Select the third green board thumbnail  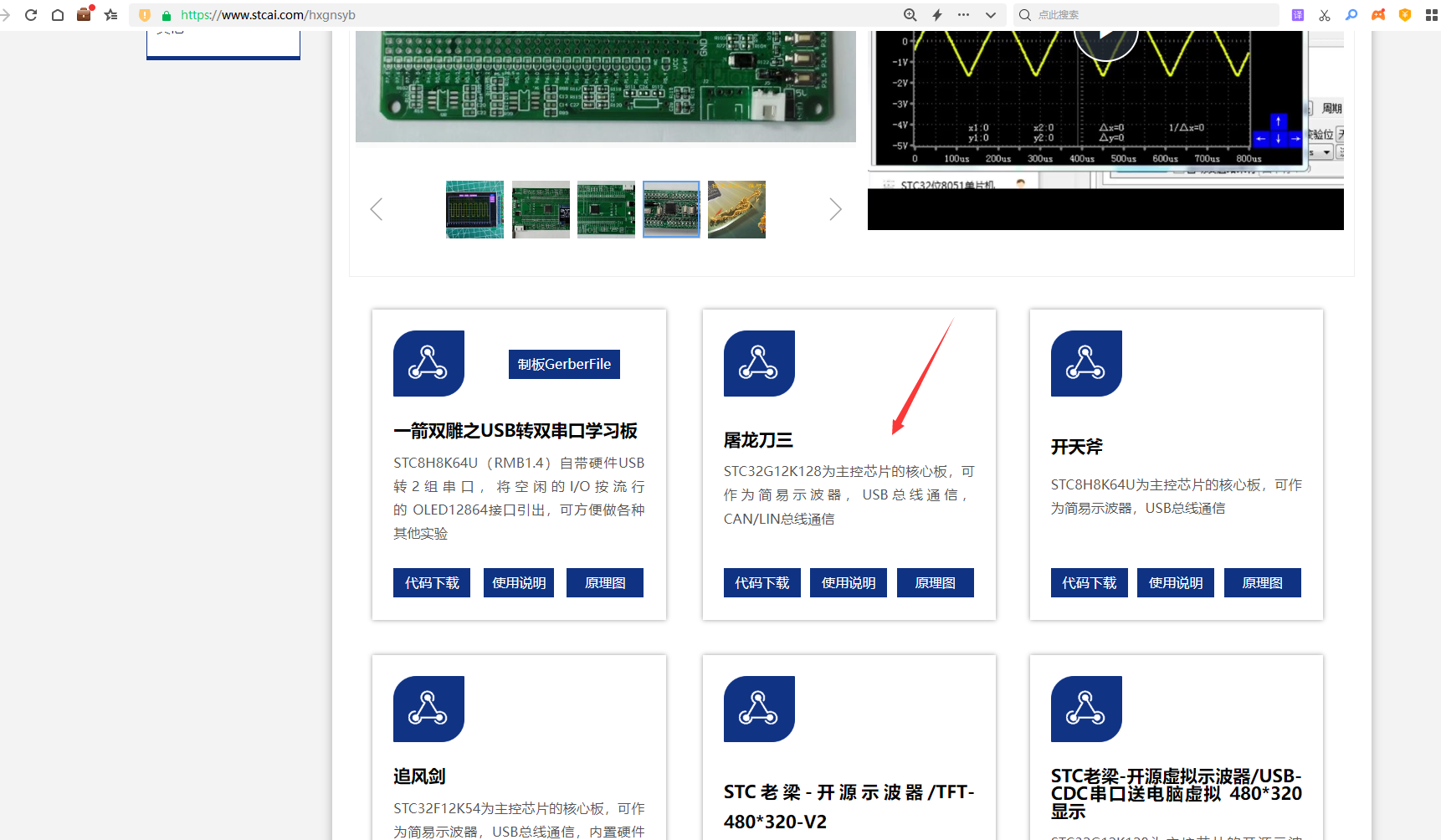(x=606, y=209)
